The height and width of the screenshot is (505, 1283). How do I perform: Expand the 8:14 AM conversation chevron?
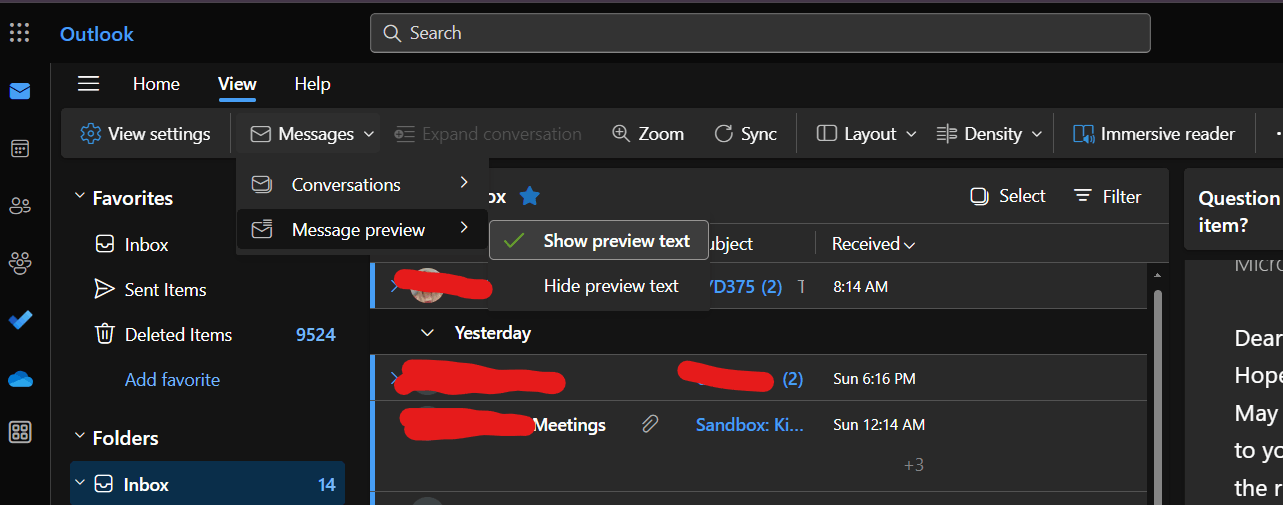(393, 286)
